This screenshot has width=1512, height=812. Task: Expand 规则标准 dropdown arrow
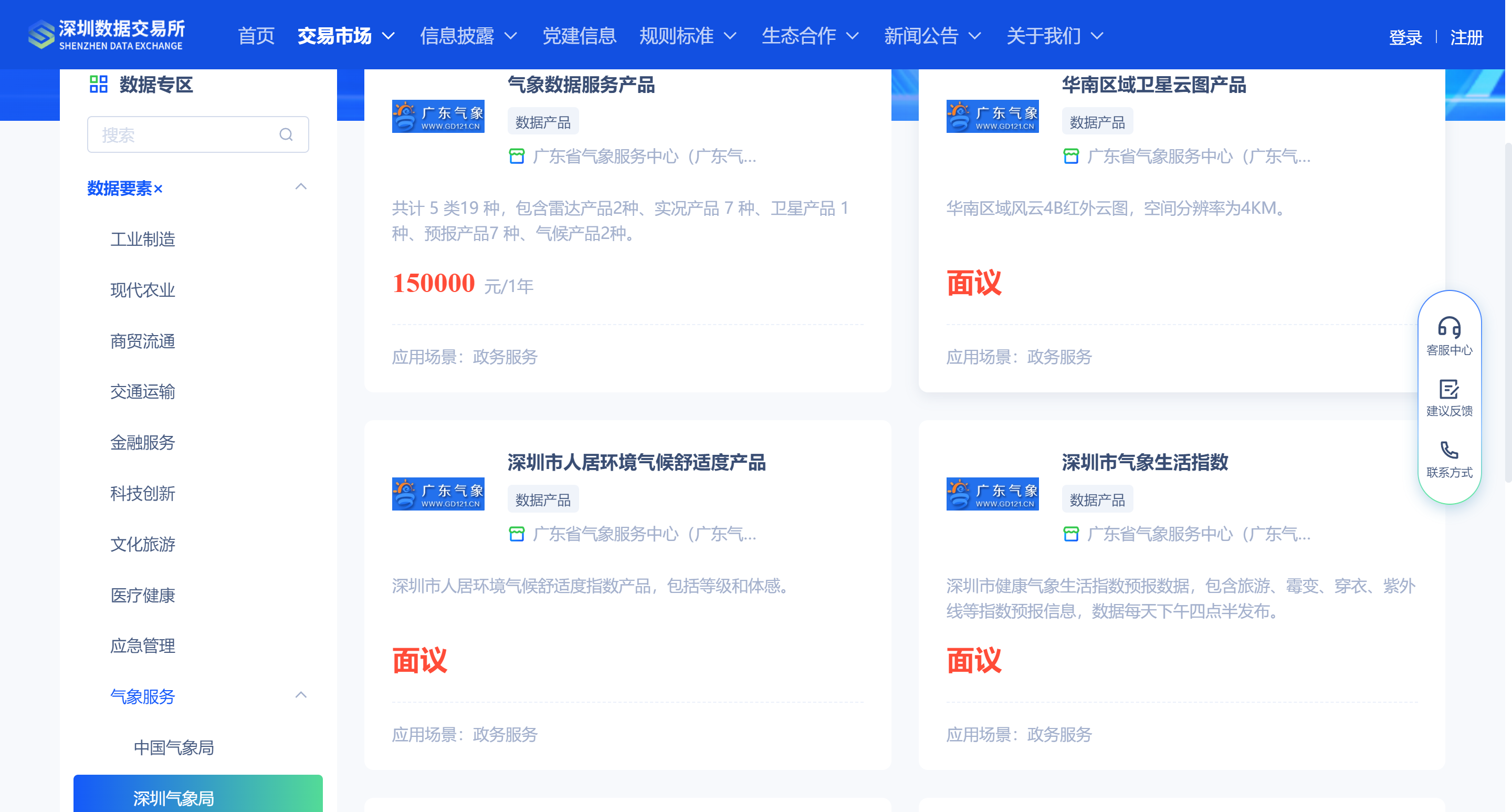(730, 36)
